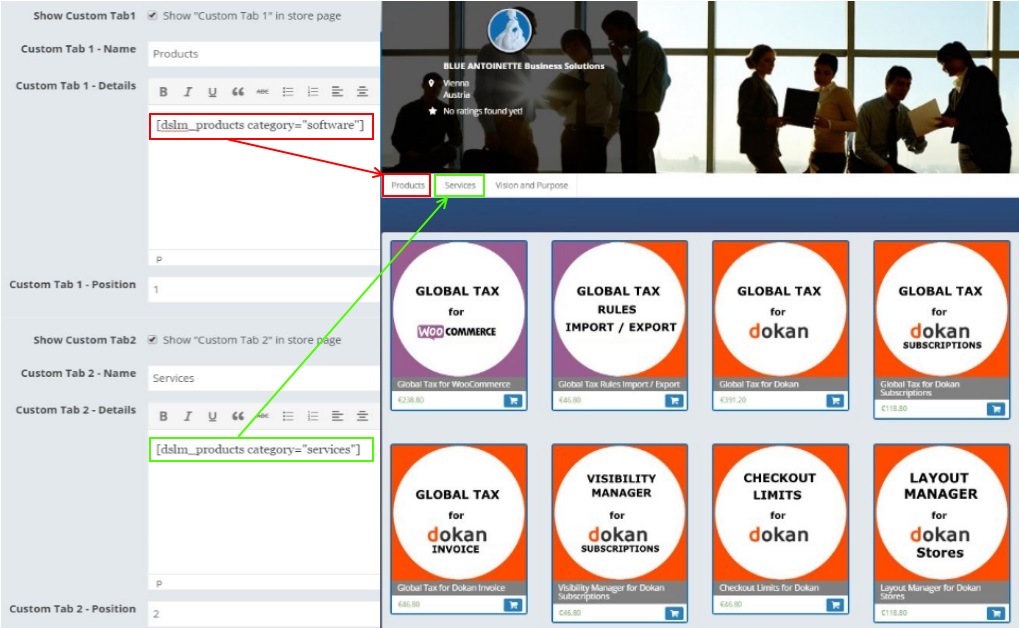Open the Visibility Manager for Dokan Subscriptions link
This screenshot has width=1019, height=628.
(611, 592)
